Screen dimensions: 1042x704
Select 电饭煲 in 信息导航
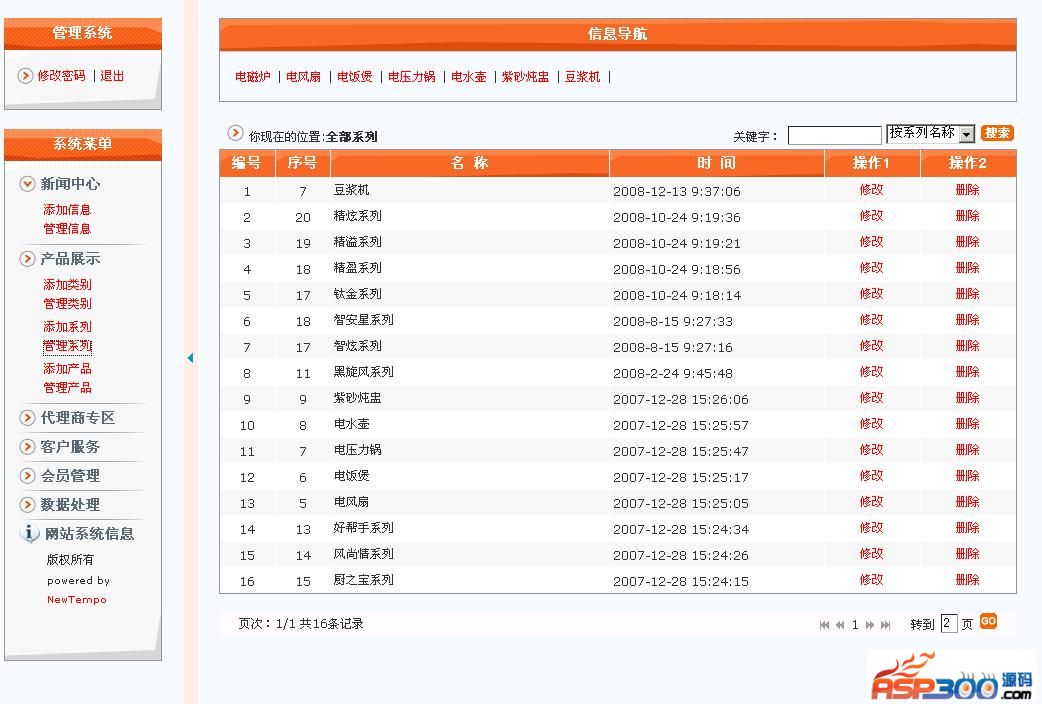(355, 76)
